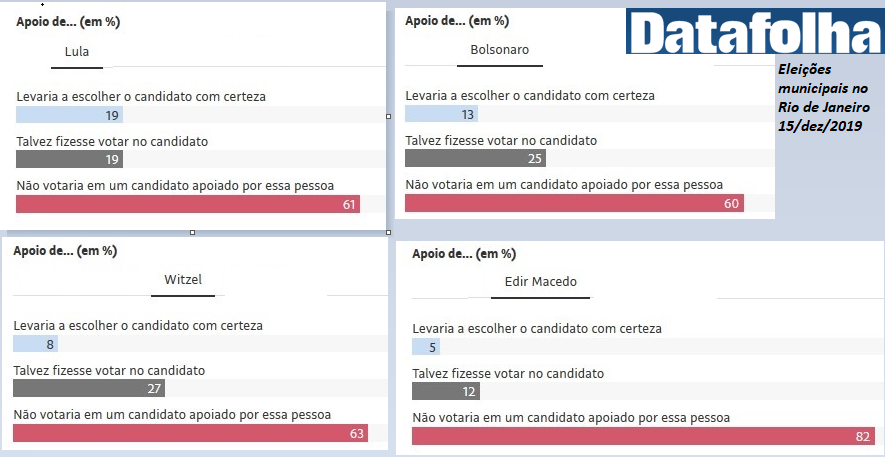Switch to the Bolsonaro tab
This screenshot has height=457, width=885.
coord(499,50)
